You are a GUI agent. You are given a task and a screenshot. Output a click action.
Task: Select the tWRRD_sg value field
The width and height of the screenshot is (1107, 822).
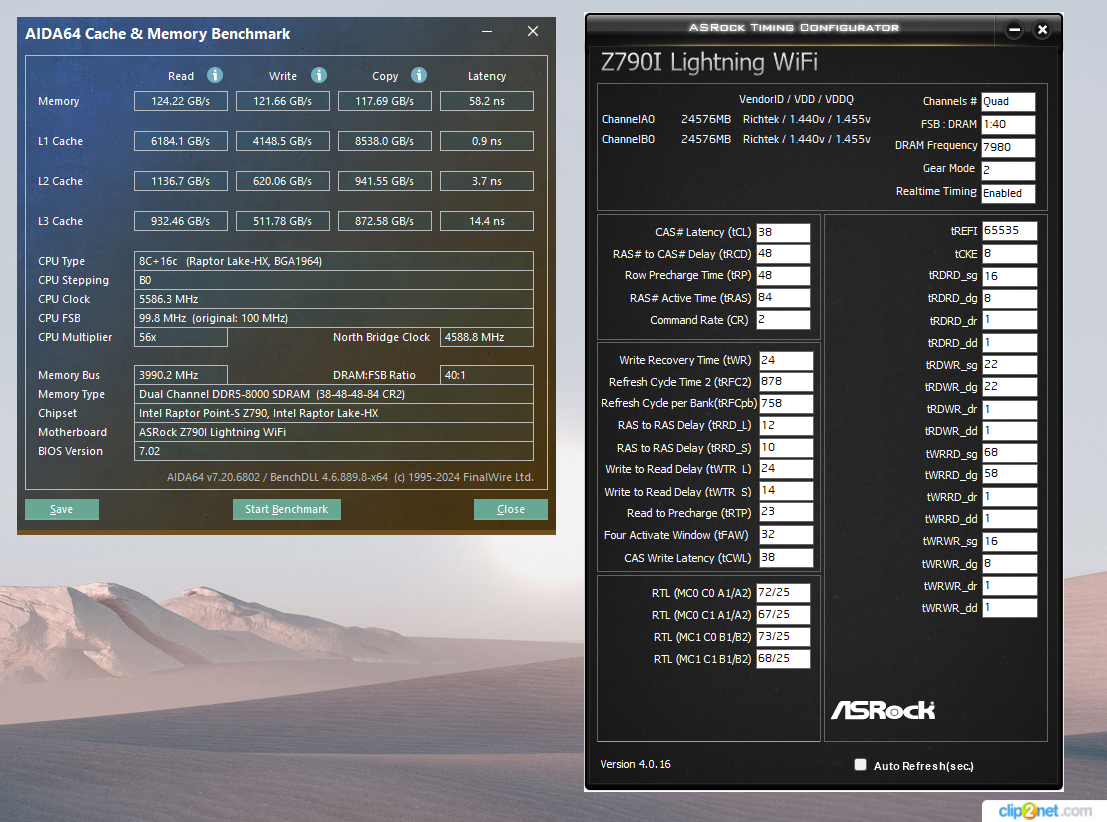pos(1010,453)
